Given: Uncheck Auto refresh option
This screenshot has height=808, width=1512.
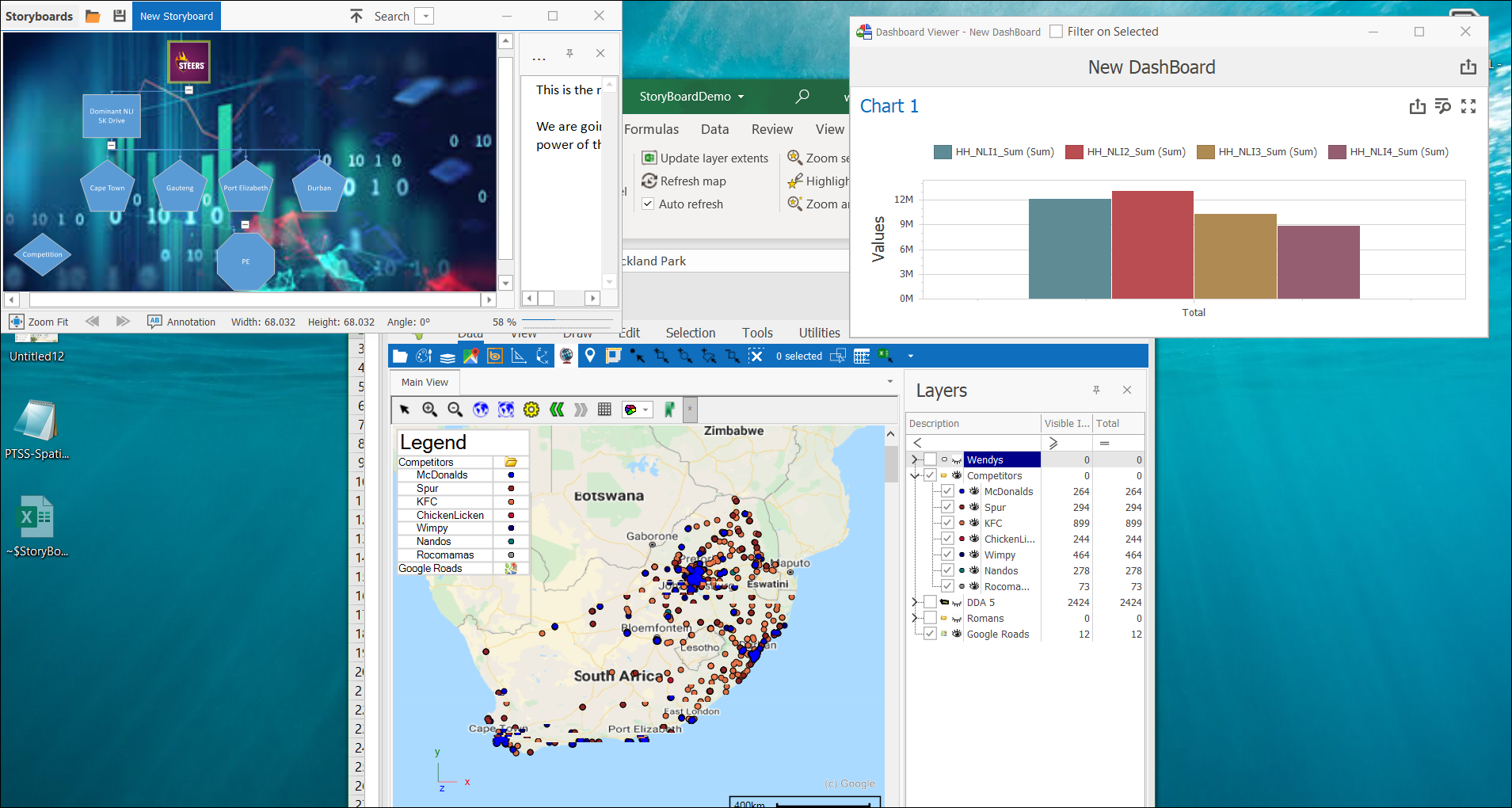Looking at the screenshot, I should point(648,204).
